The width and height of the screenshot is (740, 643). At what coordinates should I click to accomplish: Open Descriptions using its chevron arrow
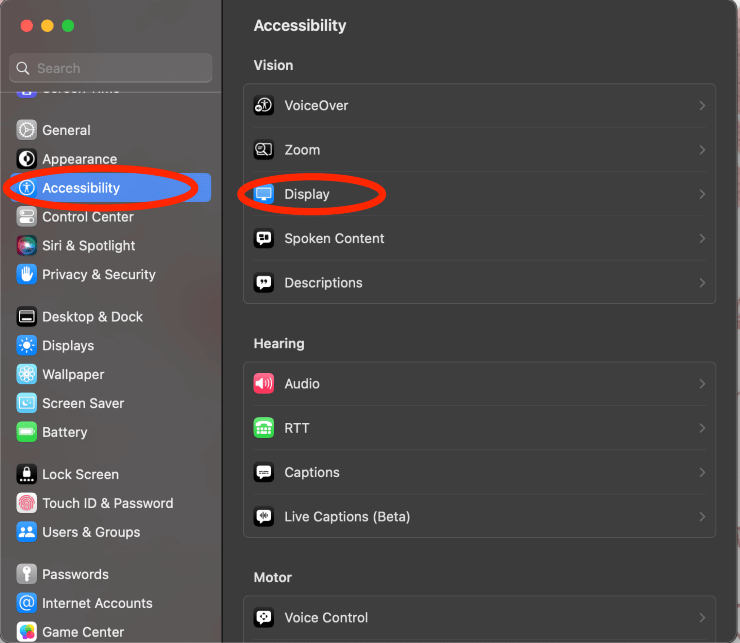(702, 283)
